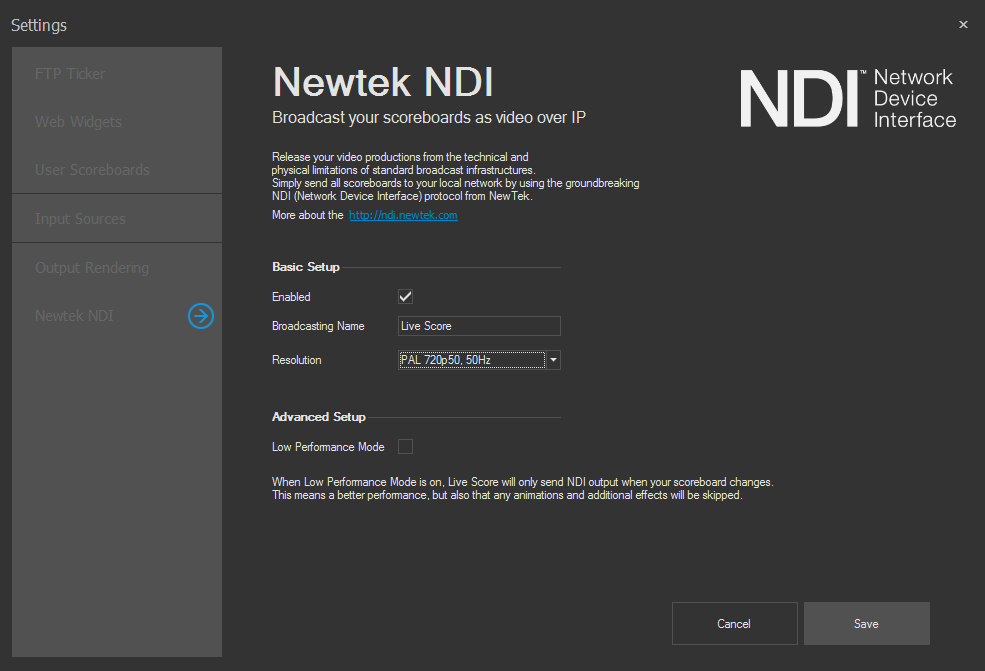Click the NDI Network Device Interface logo

coord(848,98)
